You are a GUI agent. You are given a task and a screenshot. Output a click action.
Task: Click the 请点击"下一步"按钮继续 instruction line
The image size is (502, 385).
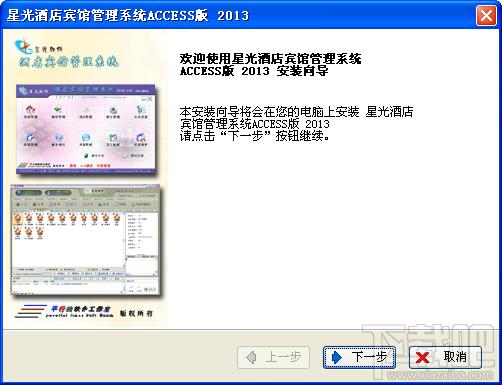[x=255, y=136]
